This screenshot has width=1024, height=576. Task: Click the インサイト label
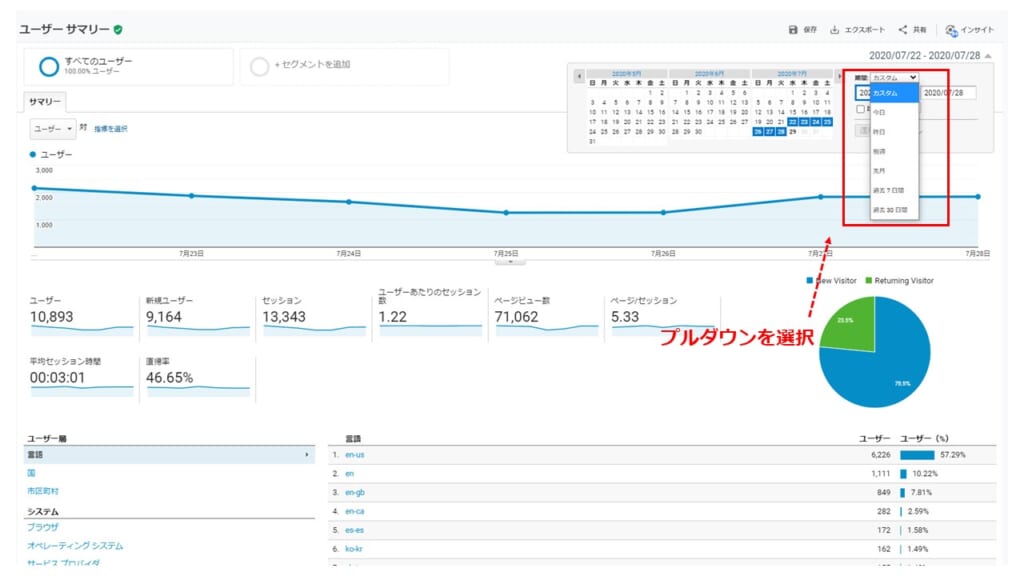point(977,30)
